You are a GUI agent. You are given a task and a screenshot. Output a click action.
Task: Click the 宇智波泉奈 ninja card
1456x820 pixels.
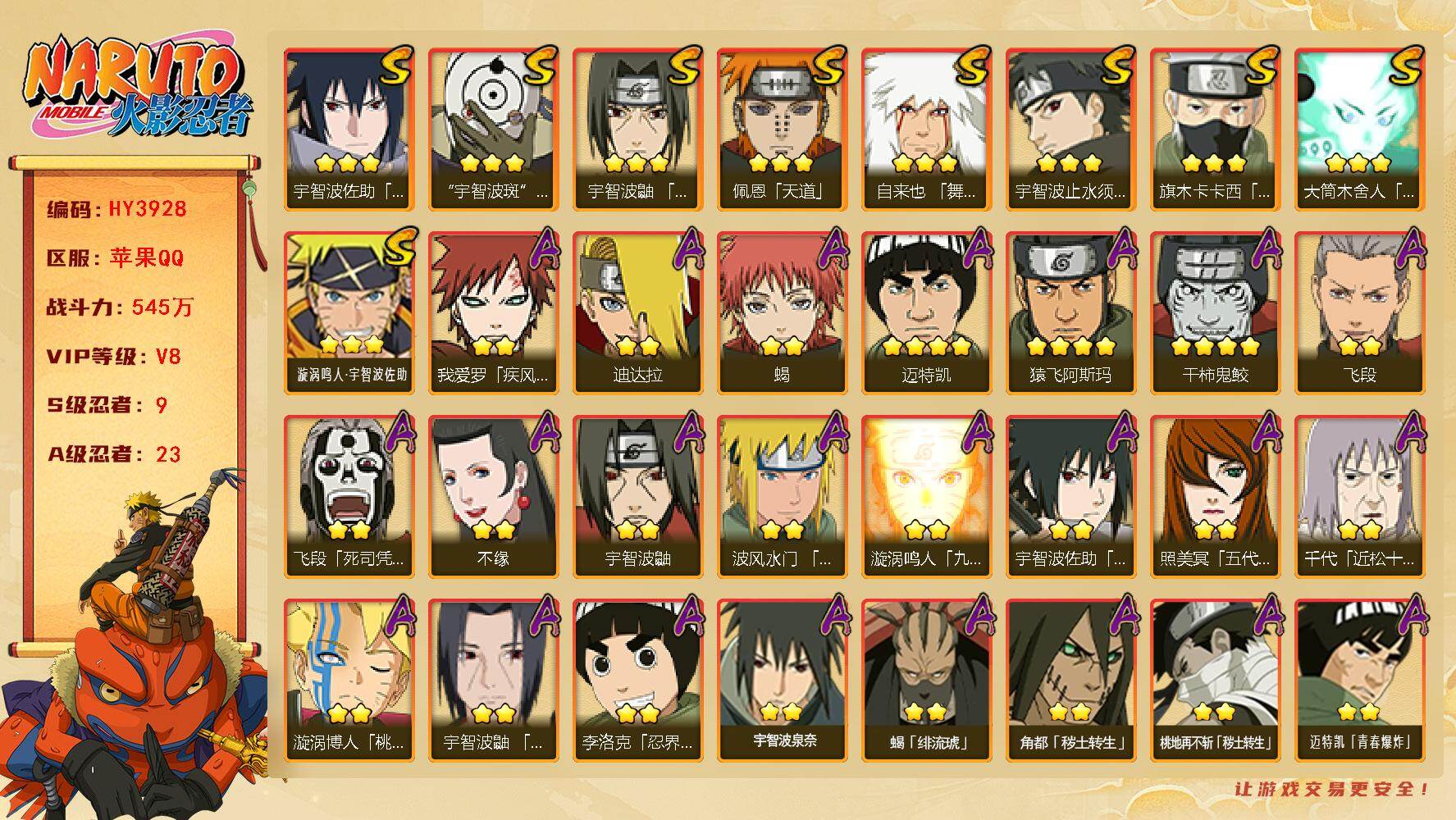(x=781, y=680)
